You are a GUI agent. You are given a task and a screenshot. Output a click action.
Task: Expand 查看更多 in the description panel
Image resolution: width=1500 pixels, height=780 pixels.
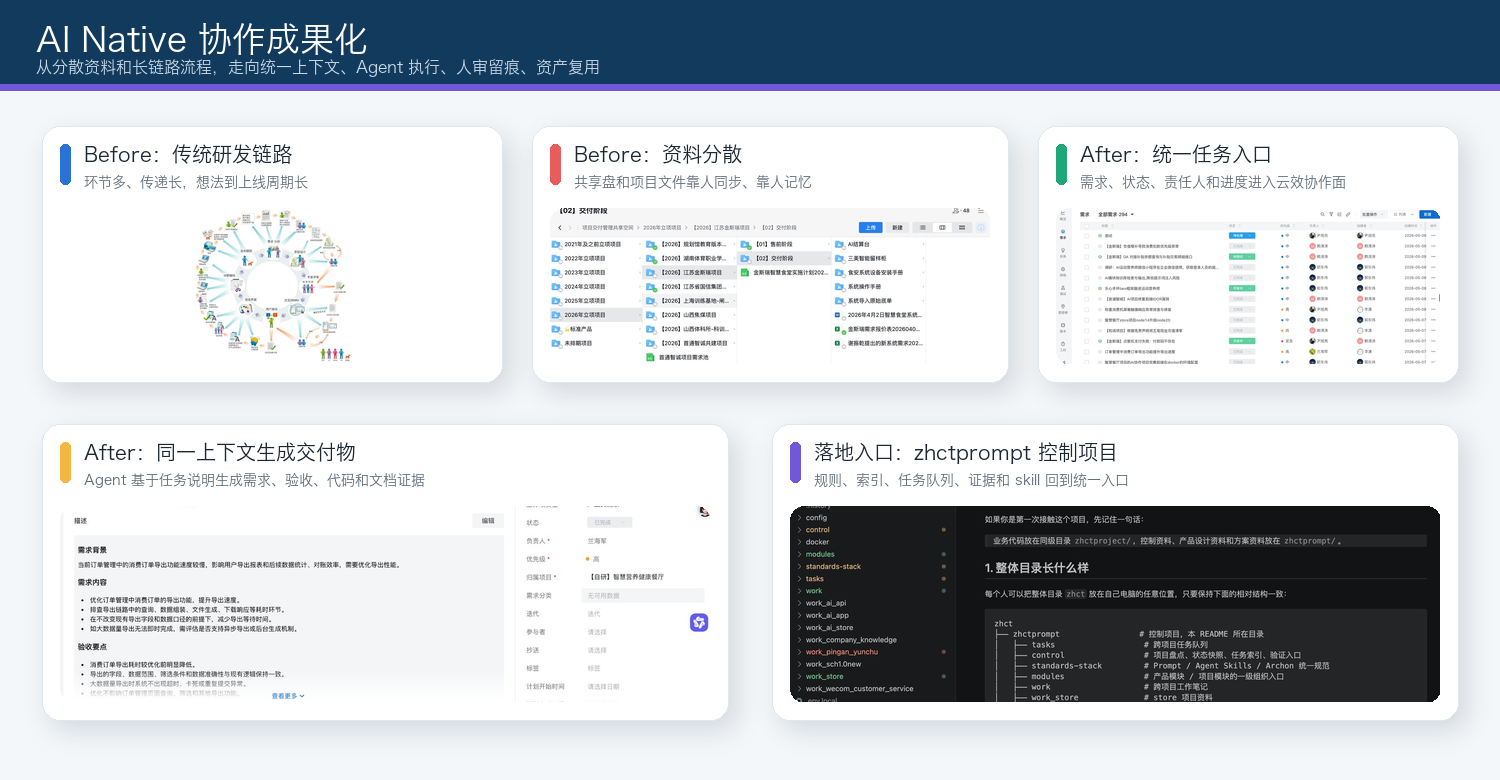point(288,696)
